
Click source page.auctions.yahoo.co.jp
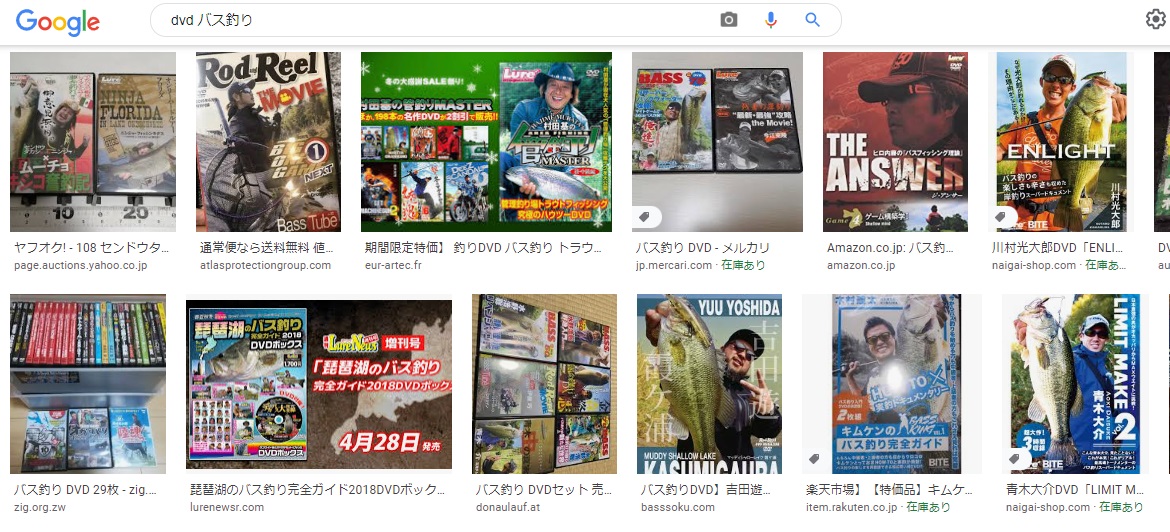pos(81,265)
